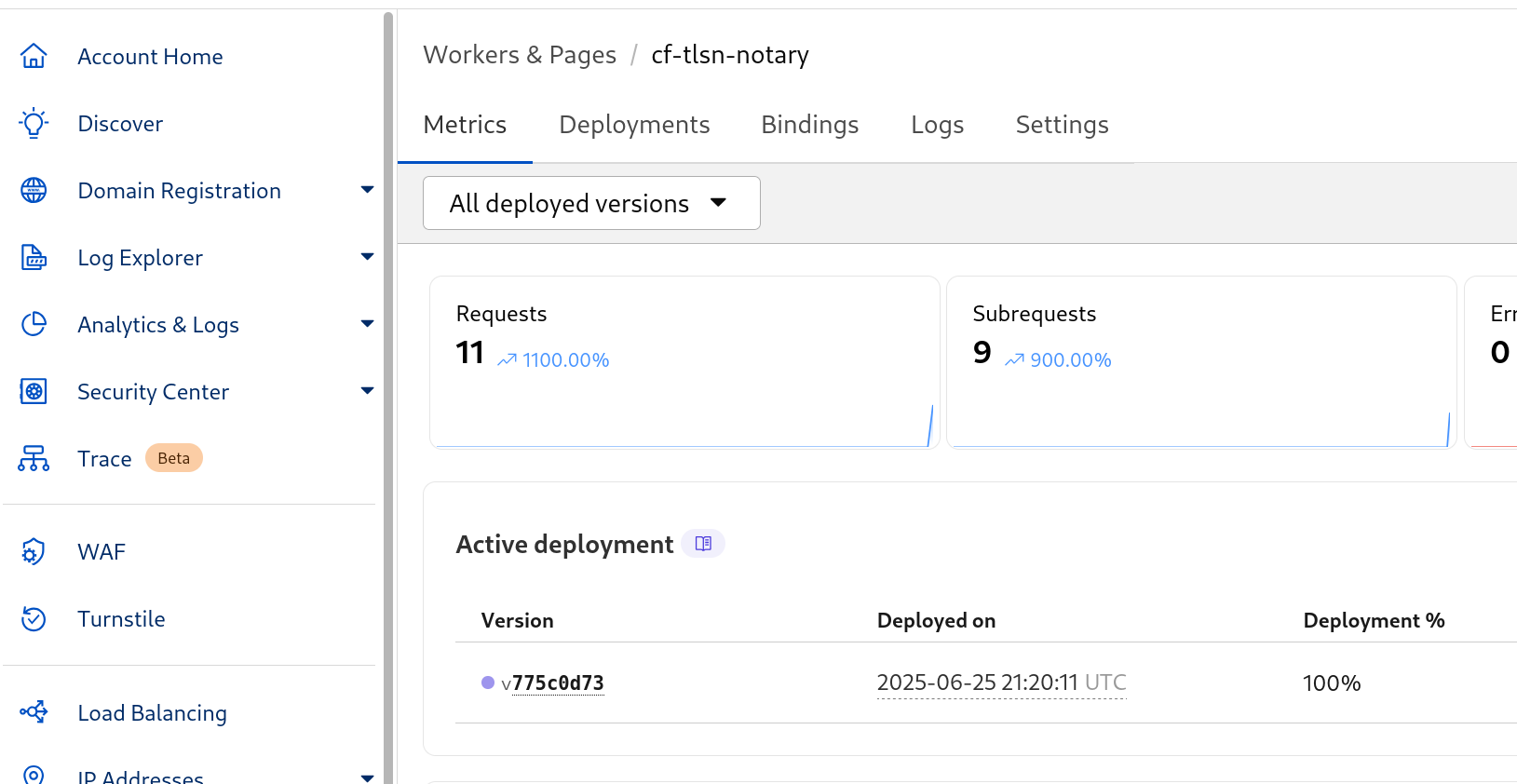Click the Deployed on column header

coord(936,621)
